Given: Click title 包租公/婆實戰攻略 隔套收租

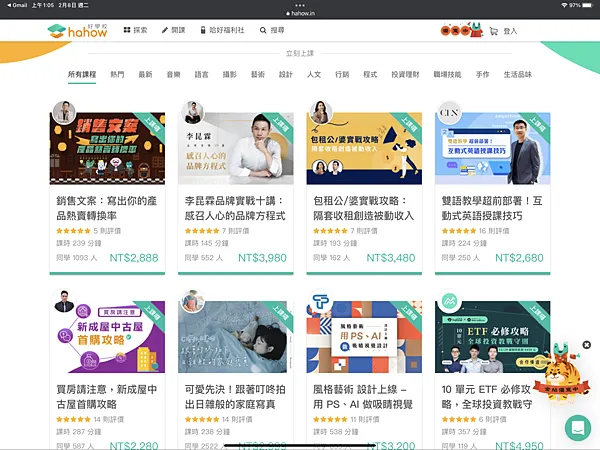Looking at the screenshot, I should tap(364, 208).
